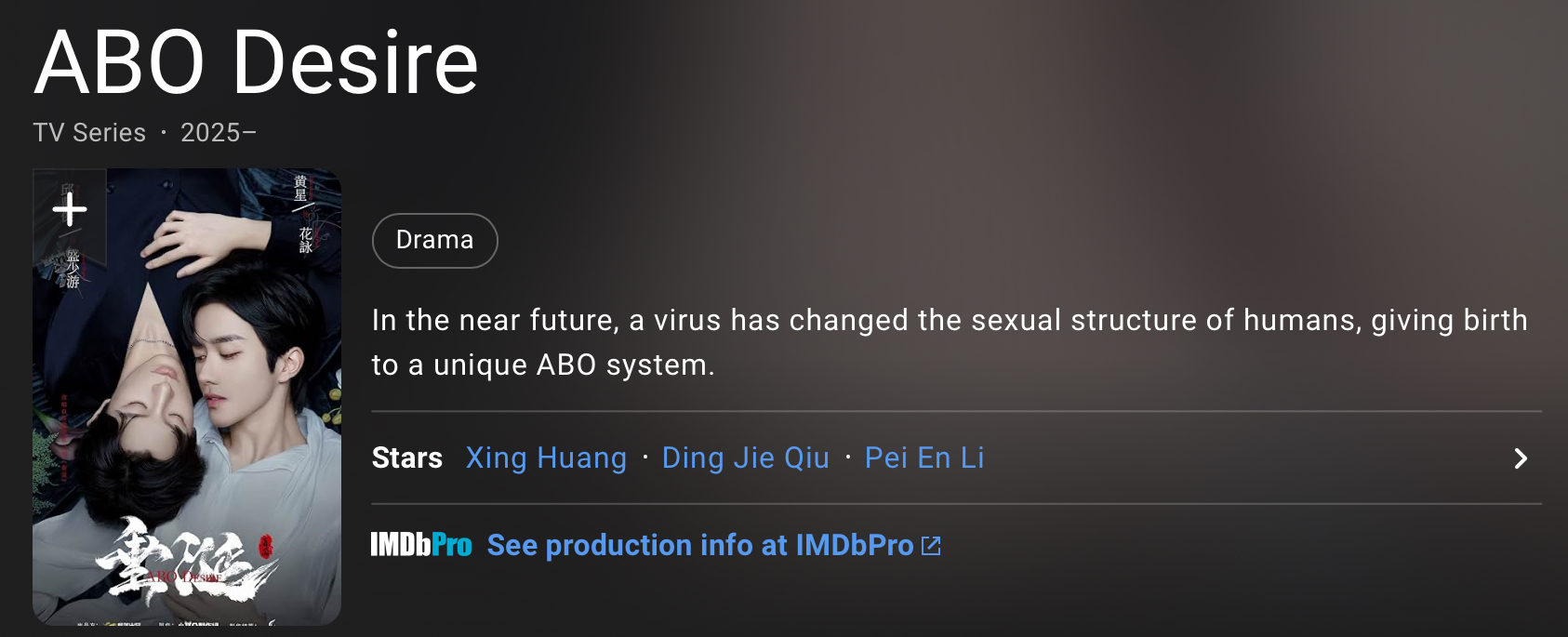Click the external link icon beside IMDbPro text
The image size is (1568, 637).
(x=931, y=546)
